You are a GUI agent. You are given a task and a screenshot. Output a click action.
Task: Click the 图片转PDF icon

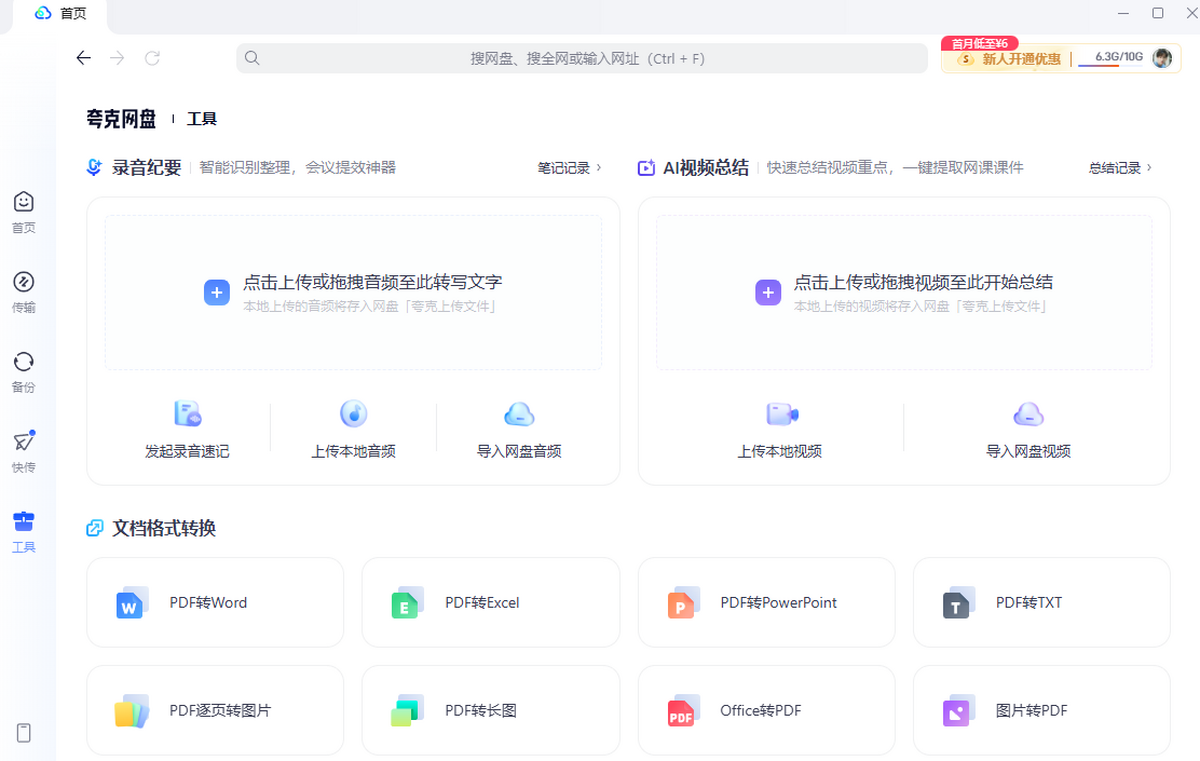958,711
